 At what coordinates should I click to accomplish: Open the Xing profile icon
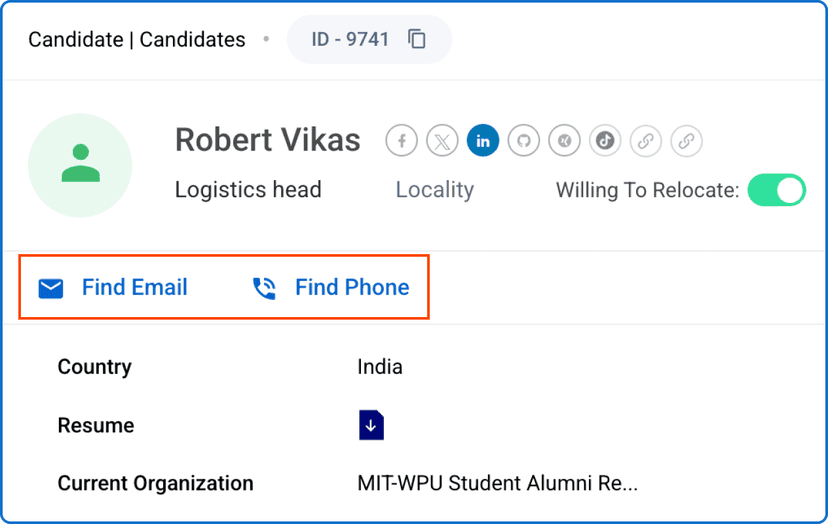(564, 141)
